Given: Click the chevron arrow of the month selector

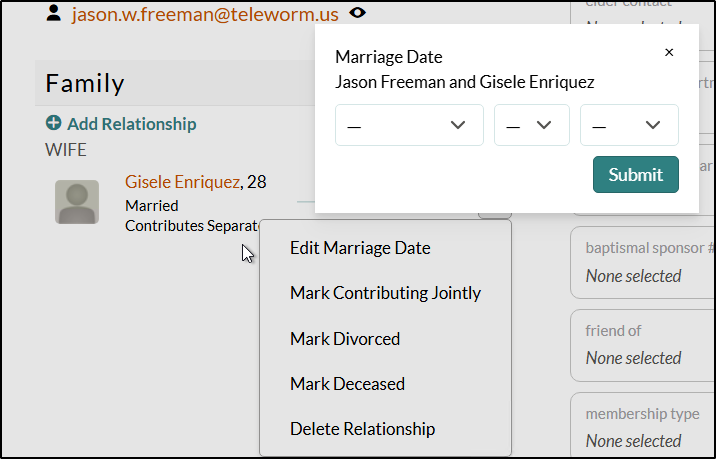Looking at the screenshot, I should 458,125.
